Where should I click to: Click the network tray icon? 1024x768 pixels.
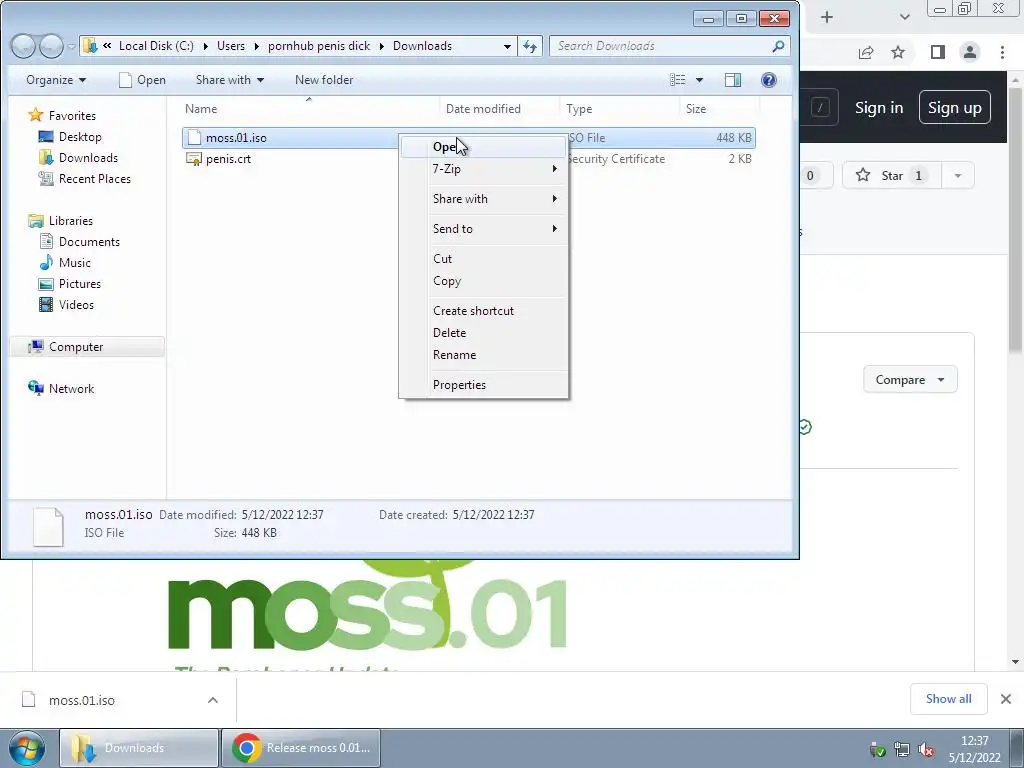click(x=902, y=749)
